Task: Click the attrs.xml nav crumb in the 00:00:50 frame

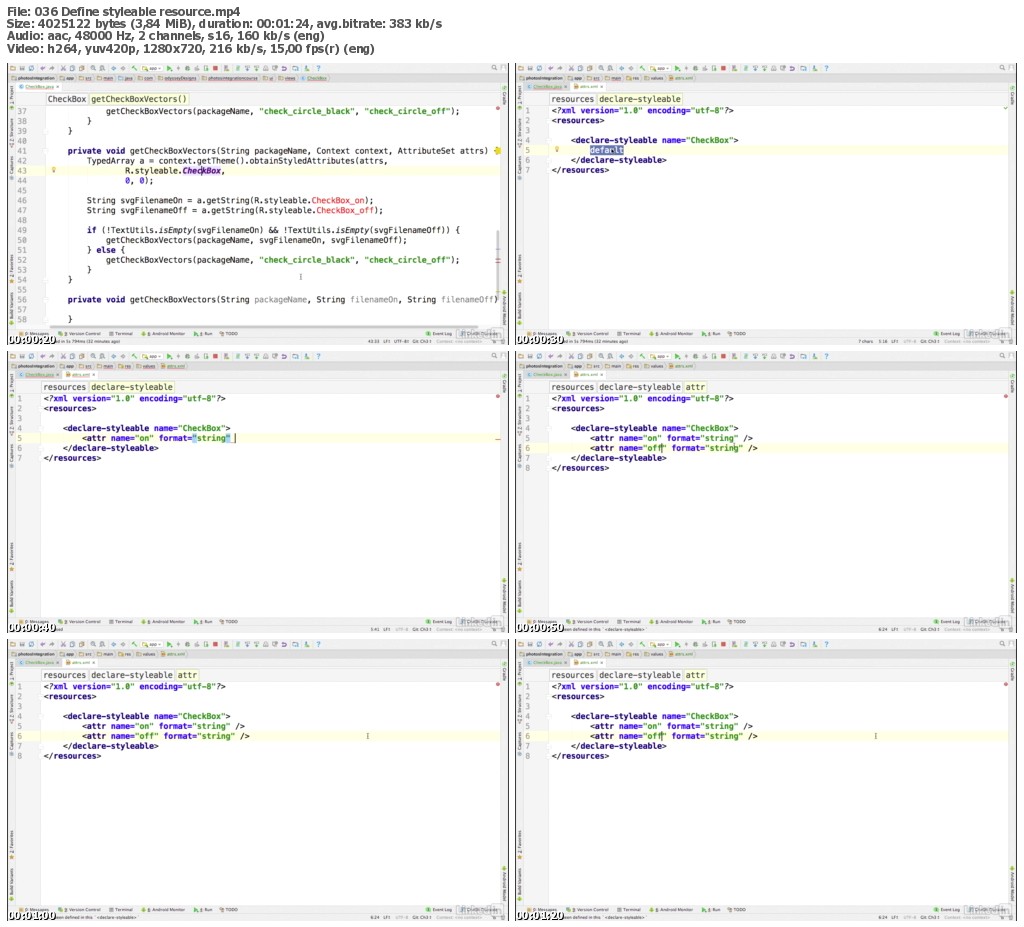Action: pyautogui.click(x=681, y=366)
